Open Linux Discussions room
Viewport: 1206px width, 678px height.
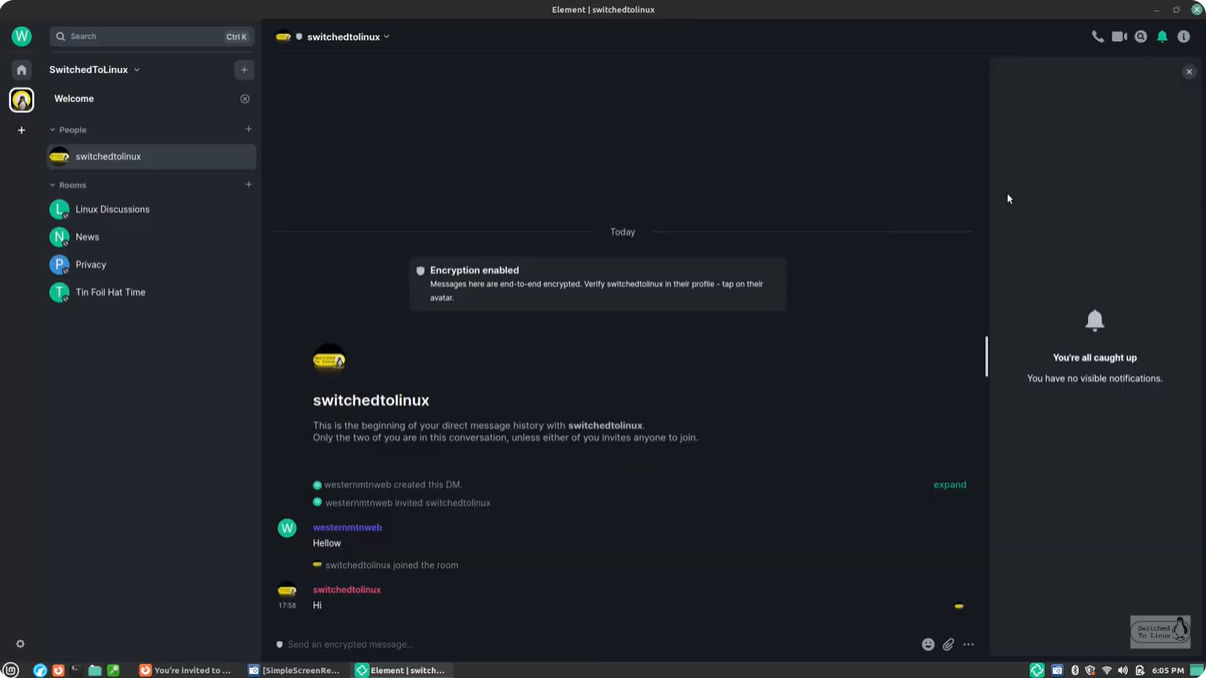coord(151,209)
